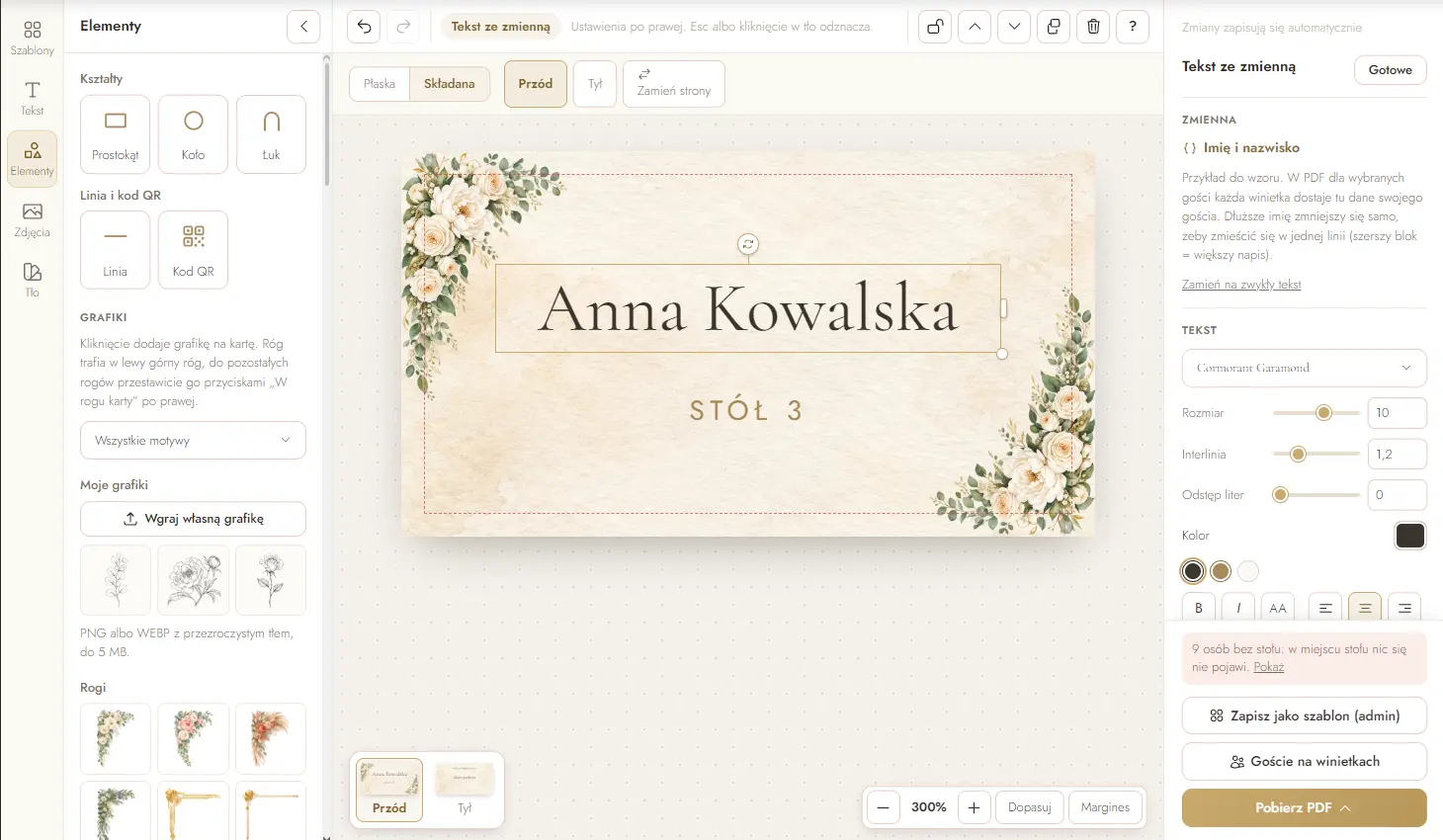Open the Wszystkie motywy dropdown
Viewport: 1443px width, 840px height.
193,441
